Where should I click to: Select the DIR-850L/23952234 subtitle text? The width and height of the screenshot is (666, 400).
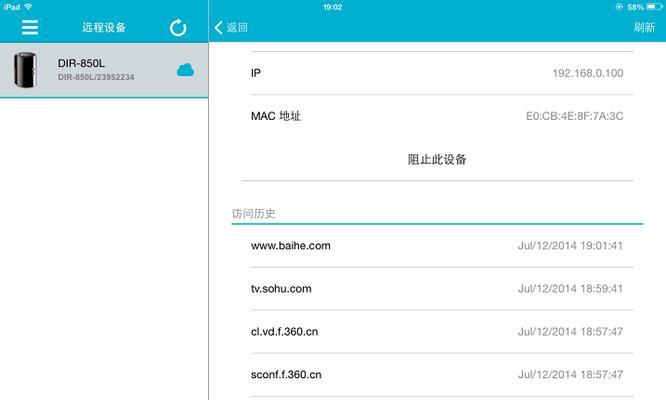coord(96,77)
